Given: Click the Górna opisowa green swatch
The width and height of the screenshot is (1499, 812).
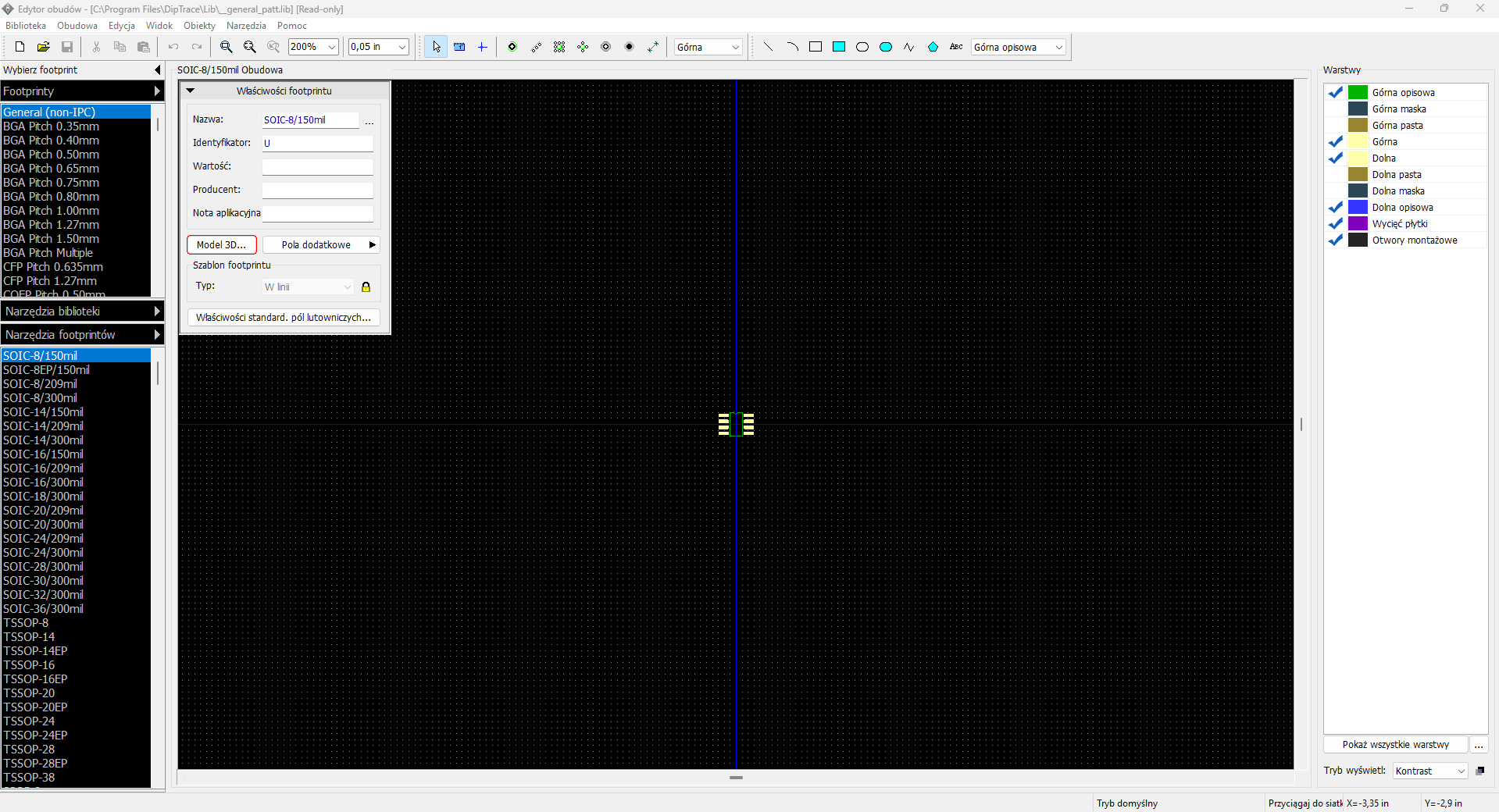Looking at the screenshot, I should (x=1358, y=92).
